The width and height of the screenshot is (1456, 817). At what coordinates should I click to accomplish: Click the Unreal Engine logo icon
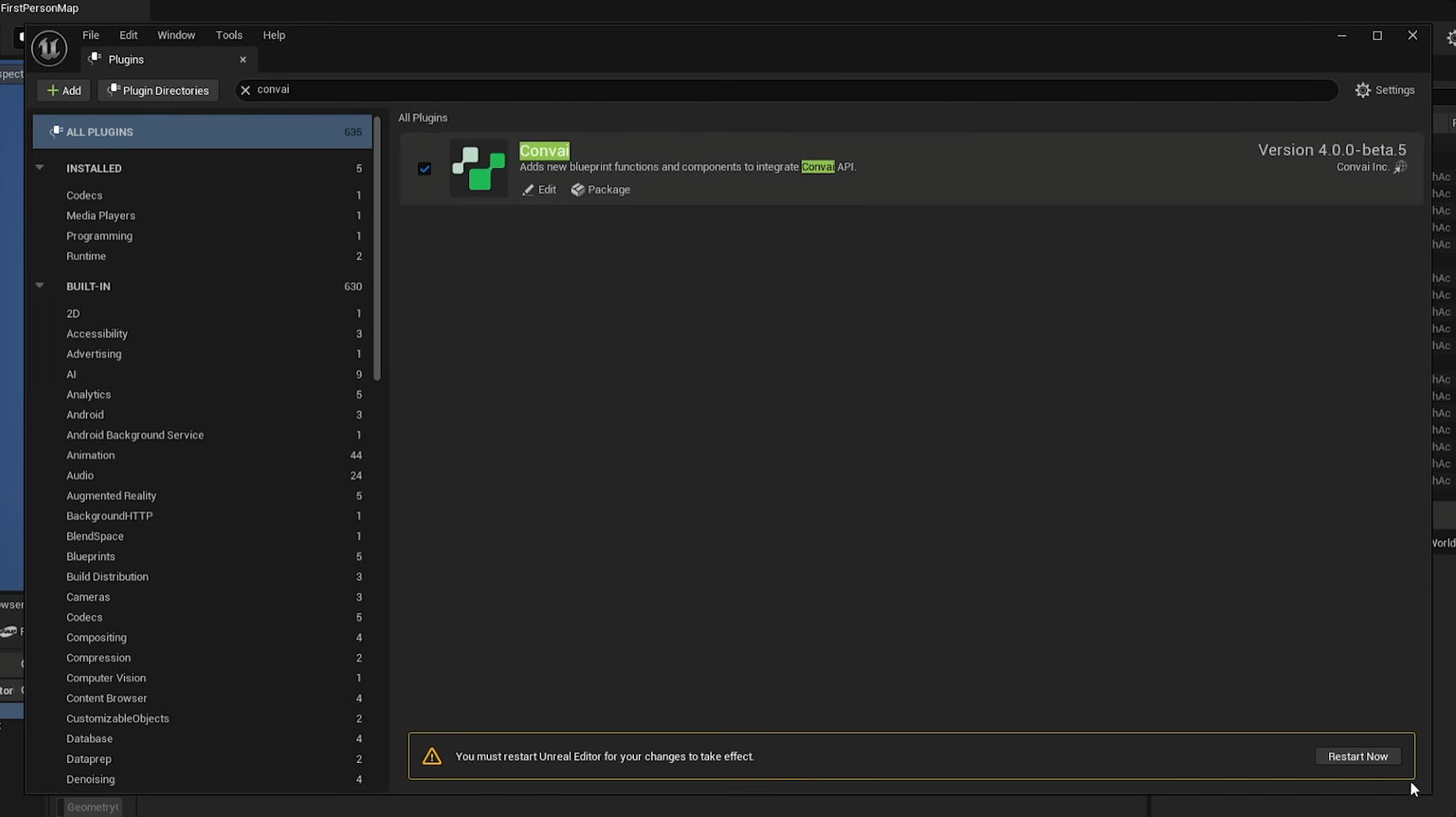(49, 48)
